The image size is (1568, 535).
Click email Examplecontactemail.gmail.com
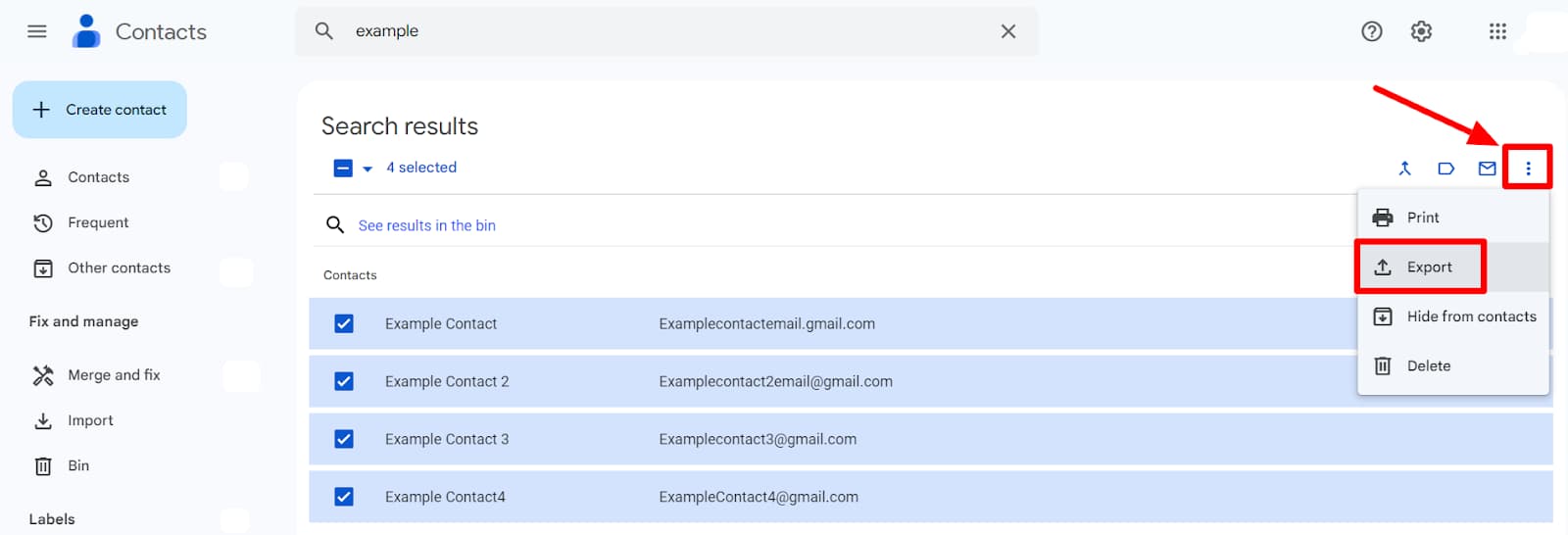pyautogui.click(x=767, y=323)
